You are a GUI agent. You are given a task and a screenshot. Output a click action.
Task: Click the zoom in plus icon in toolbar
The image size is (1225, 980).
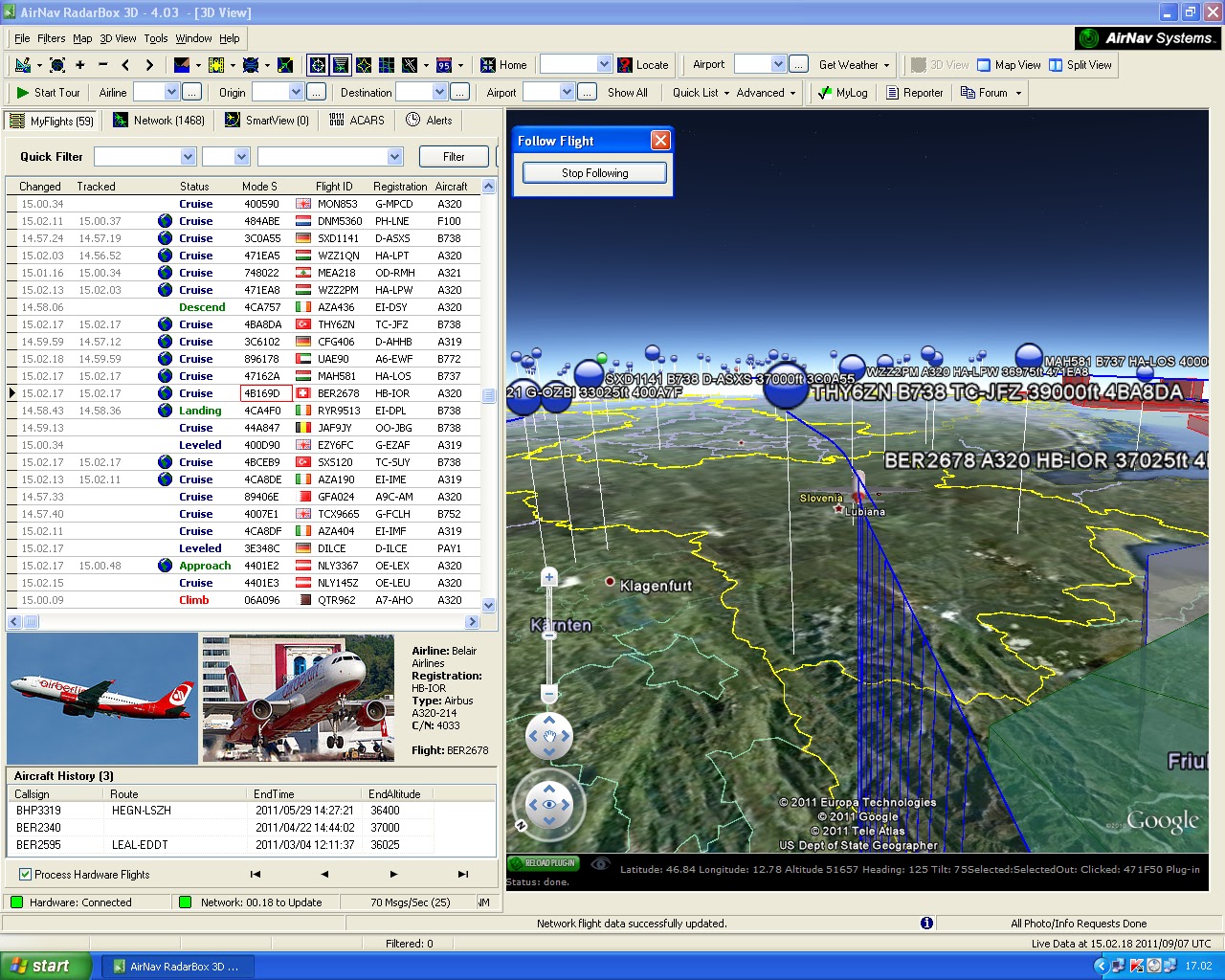point(80,65)
